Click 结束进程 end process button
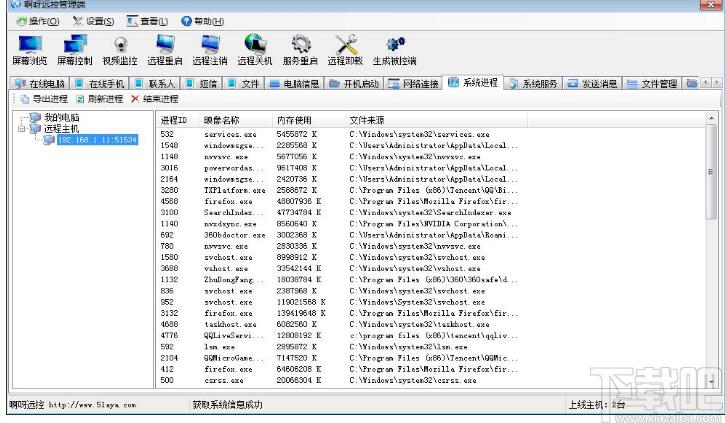 point(155,99)
